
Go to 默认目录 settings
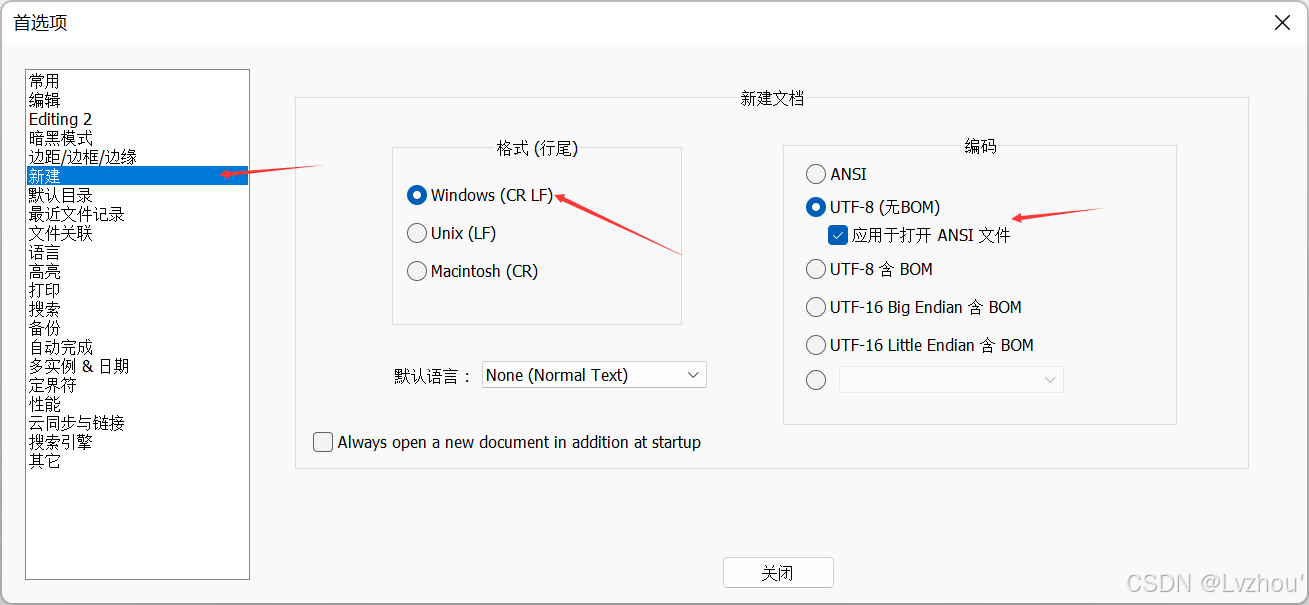(x=137, y=195)
